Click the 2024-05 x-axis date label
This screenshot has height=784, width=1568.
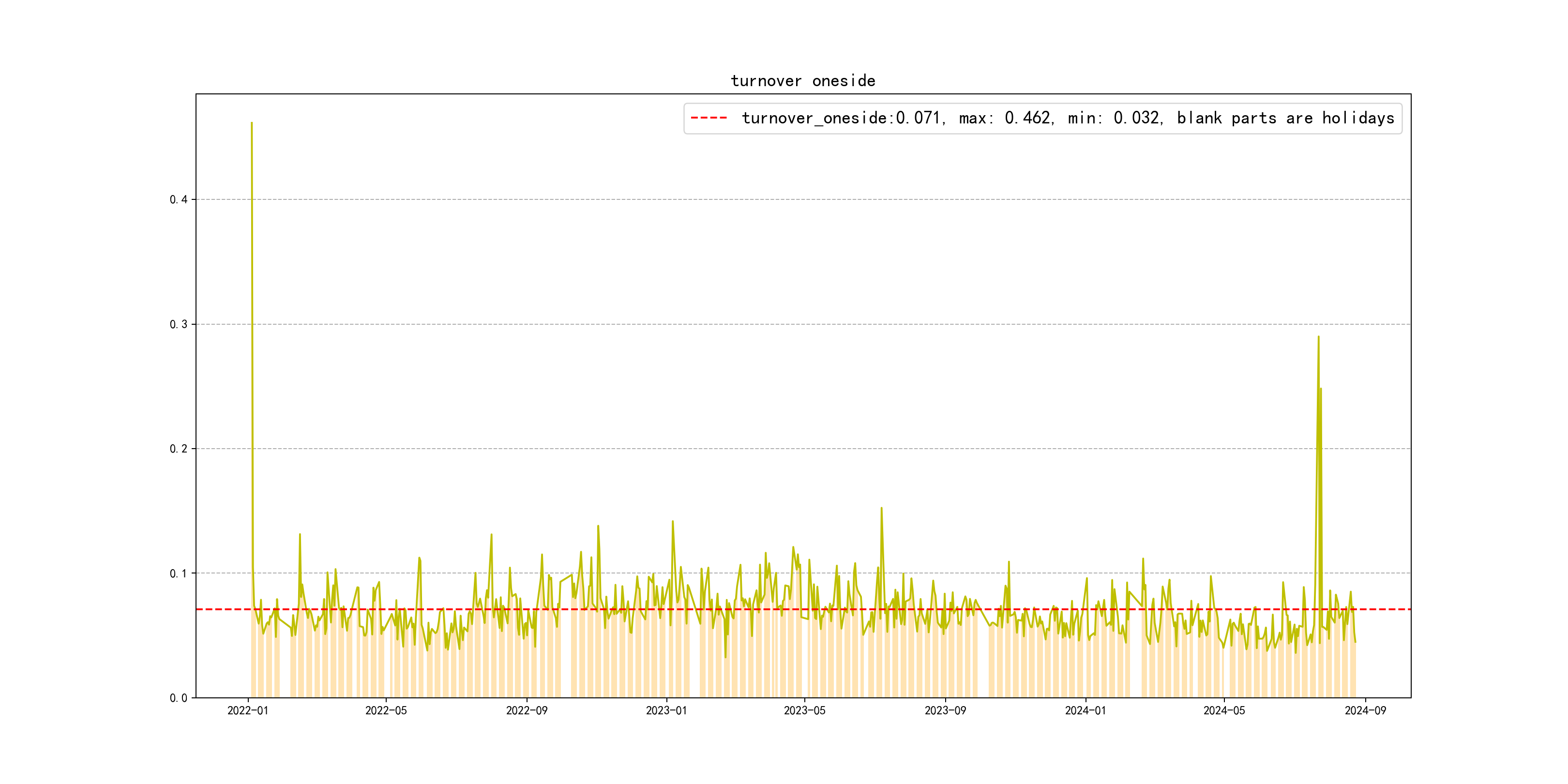[1223, 711]
